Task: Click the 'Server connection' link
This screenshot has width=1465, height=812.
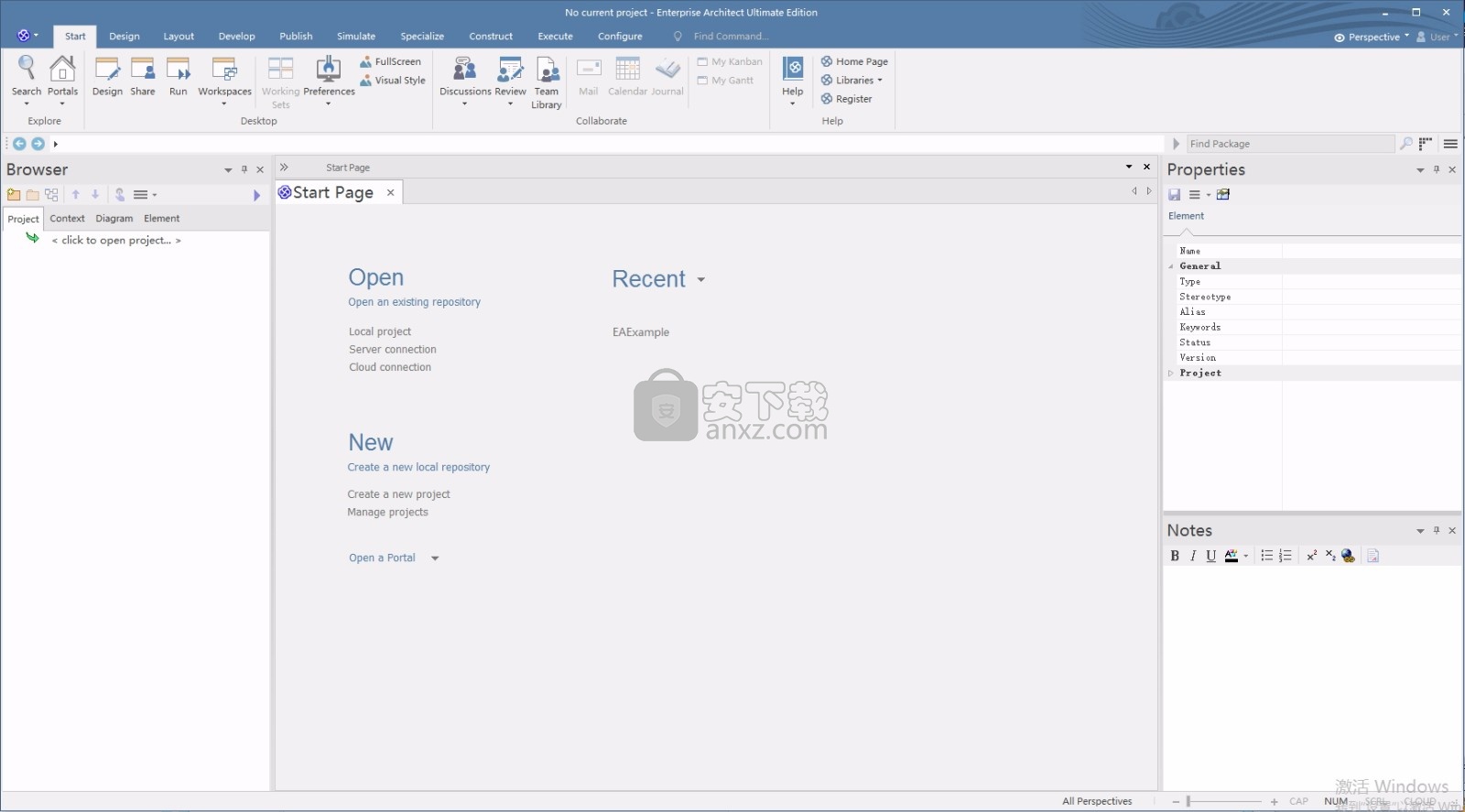Action: [x=393, y=350]
